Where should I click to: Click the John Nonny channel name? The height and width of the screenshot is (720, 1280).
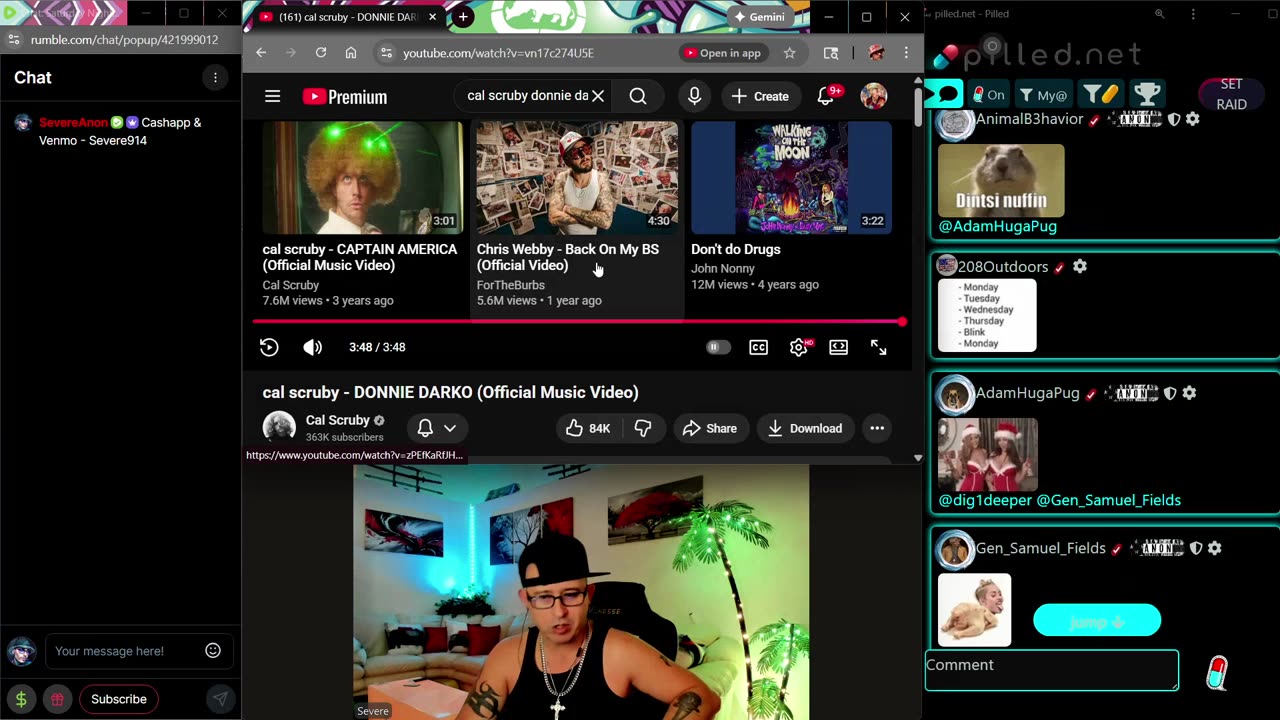(723, 268)
